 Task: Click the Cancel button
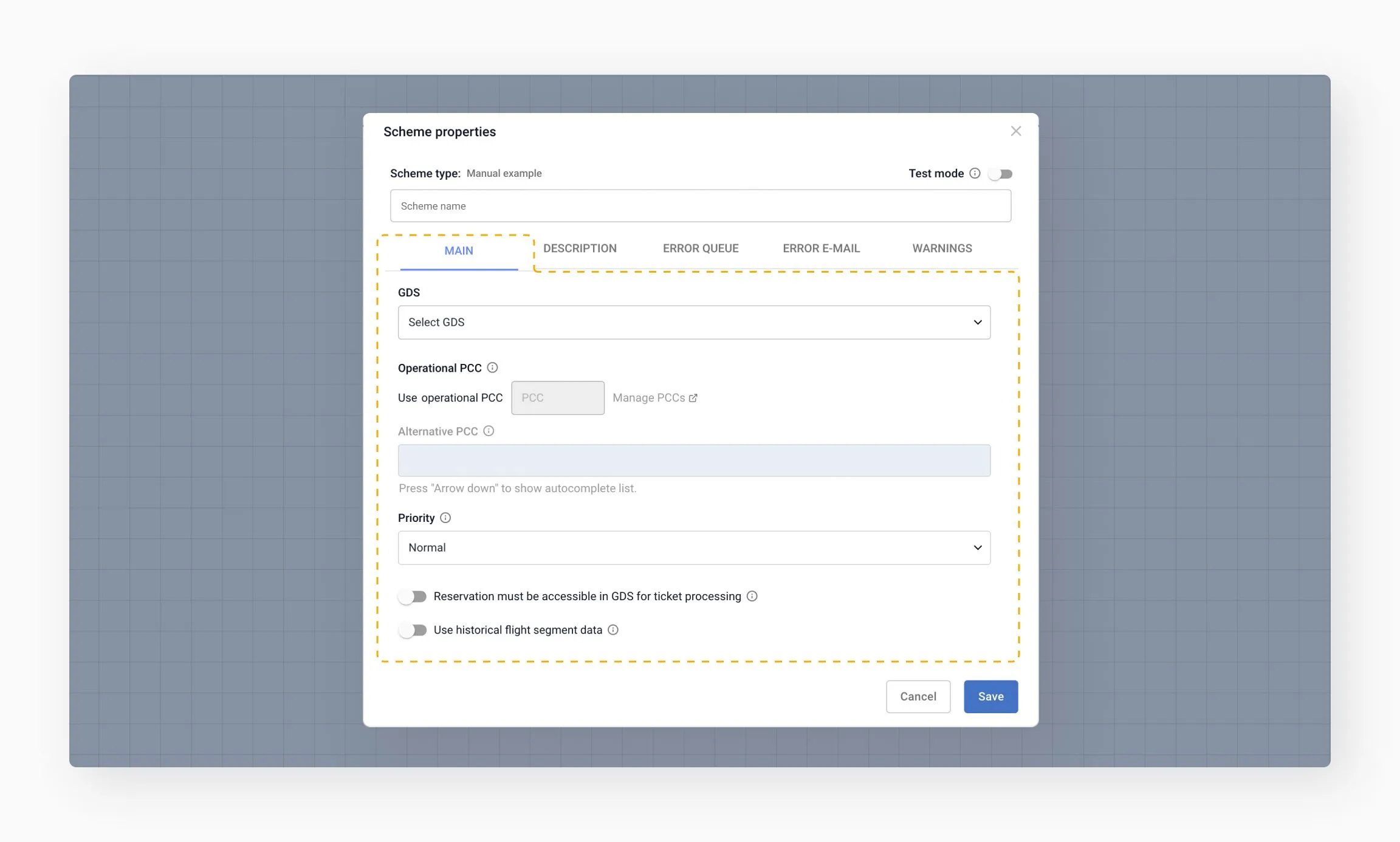[918, 696]
